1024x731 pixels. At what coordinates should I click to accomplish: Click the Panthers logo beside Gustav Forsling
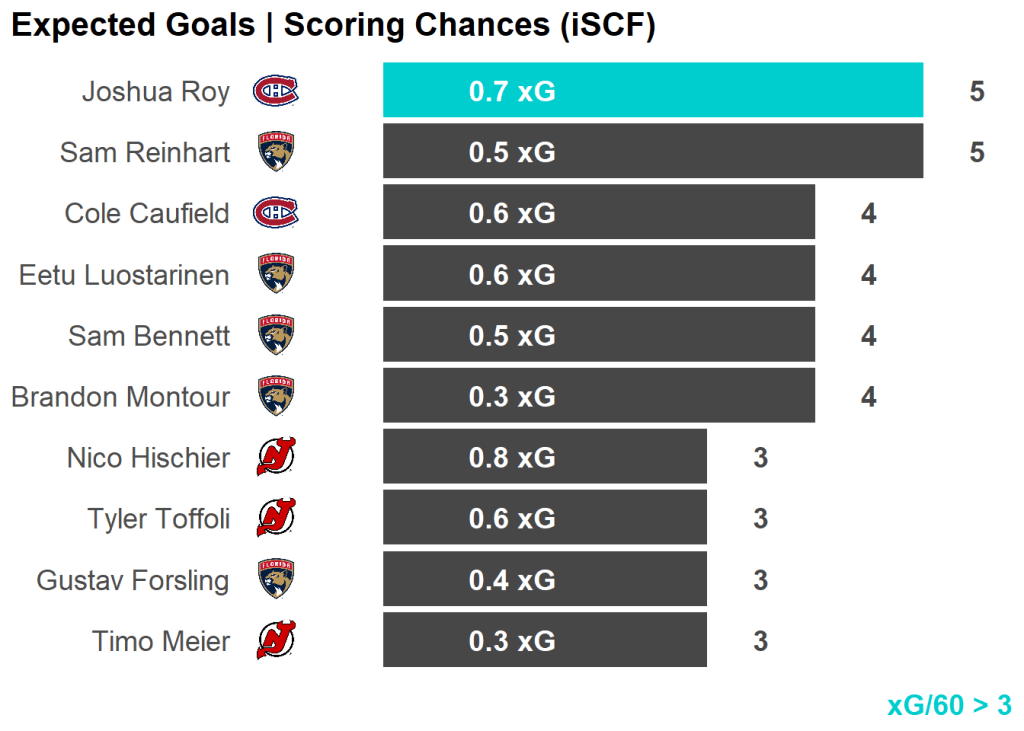[x=276, y=580]
